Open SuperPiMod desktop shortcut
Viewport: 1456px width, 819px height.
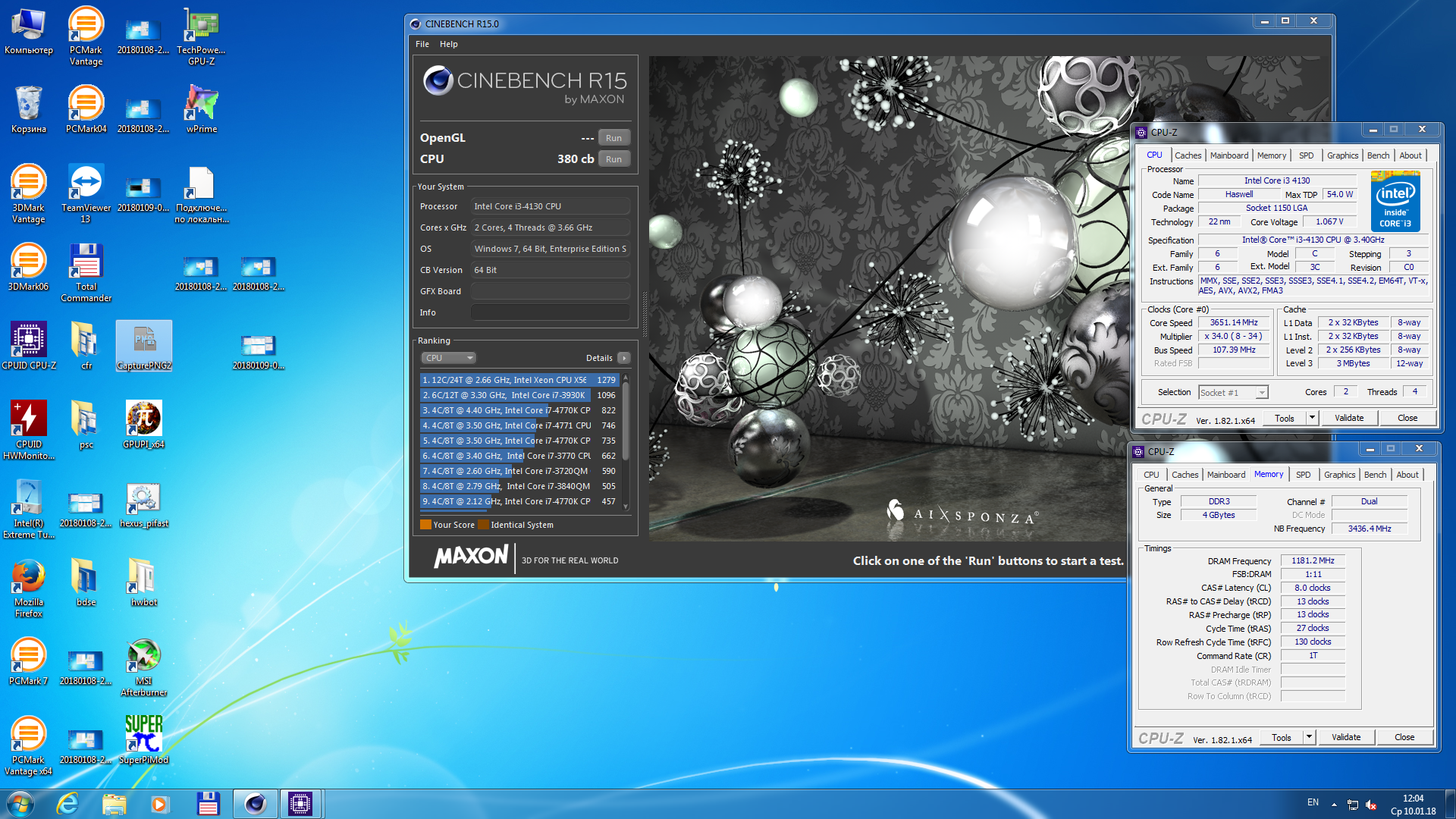(x=143, y=740)
